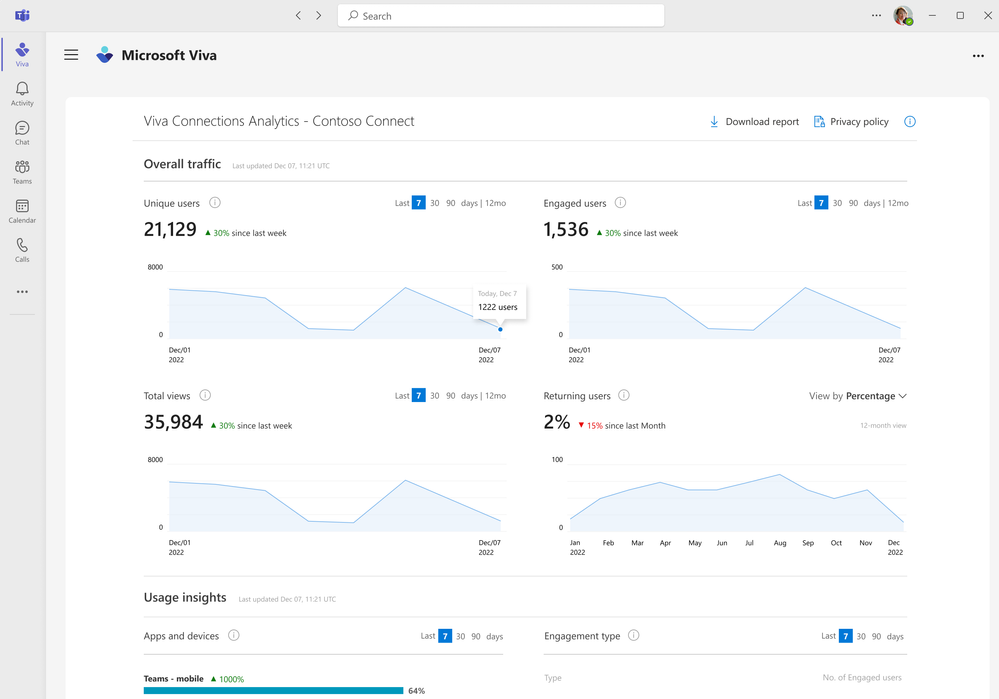Show info tooltip for Total views
This screenshot has height=699, width=999.
click(x=205, y=395)
